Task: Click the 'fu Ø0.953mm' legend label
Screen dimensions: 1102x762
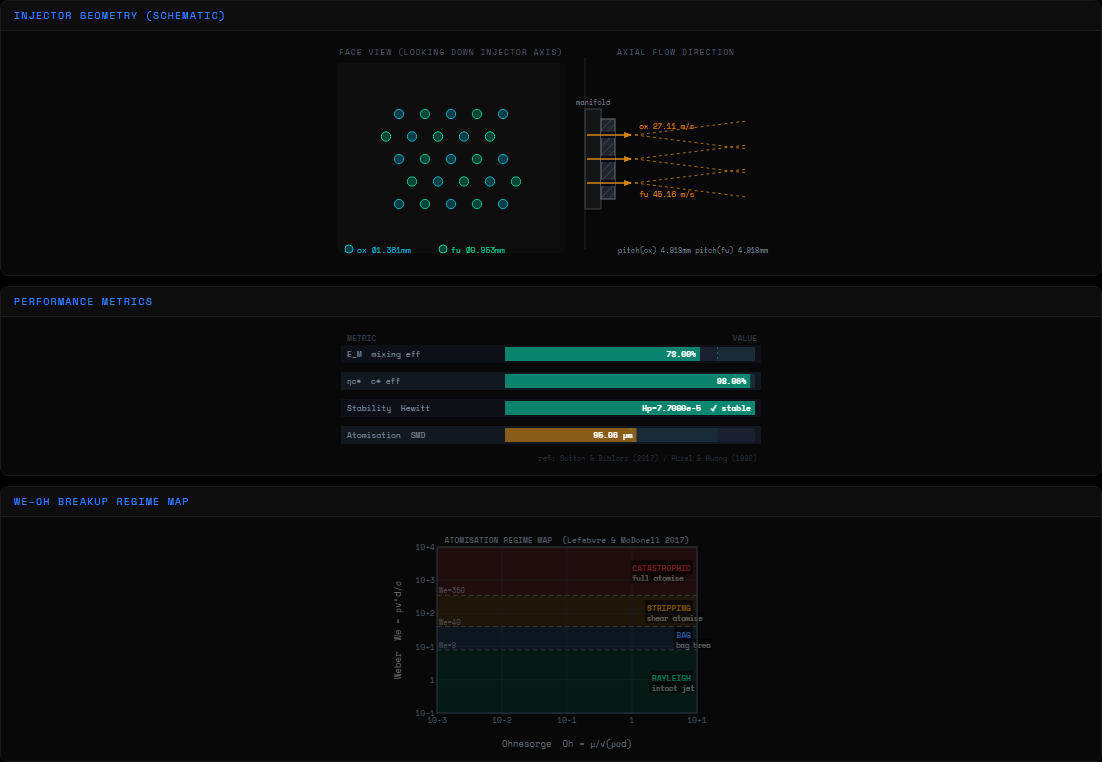Action: [x=478, y=250]
